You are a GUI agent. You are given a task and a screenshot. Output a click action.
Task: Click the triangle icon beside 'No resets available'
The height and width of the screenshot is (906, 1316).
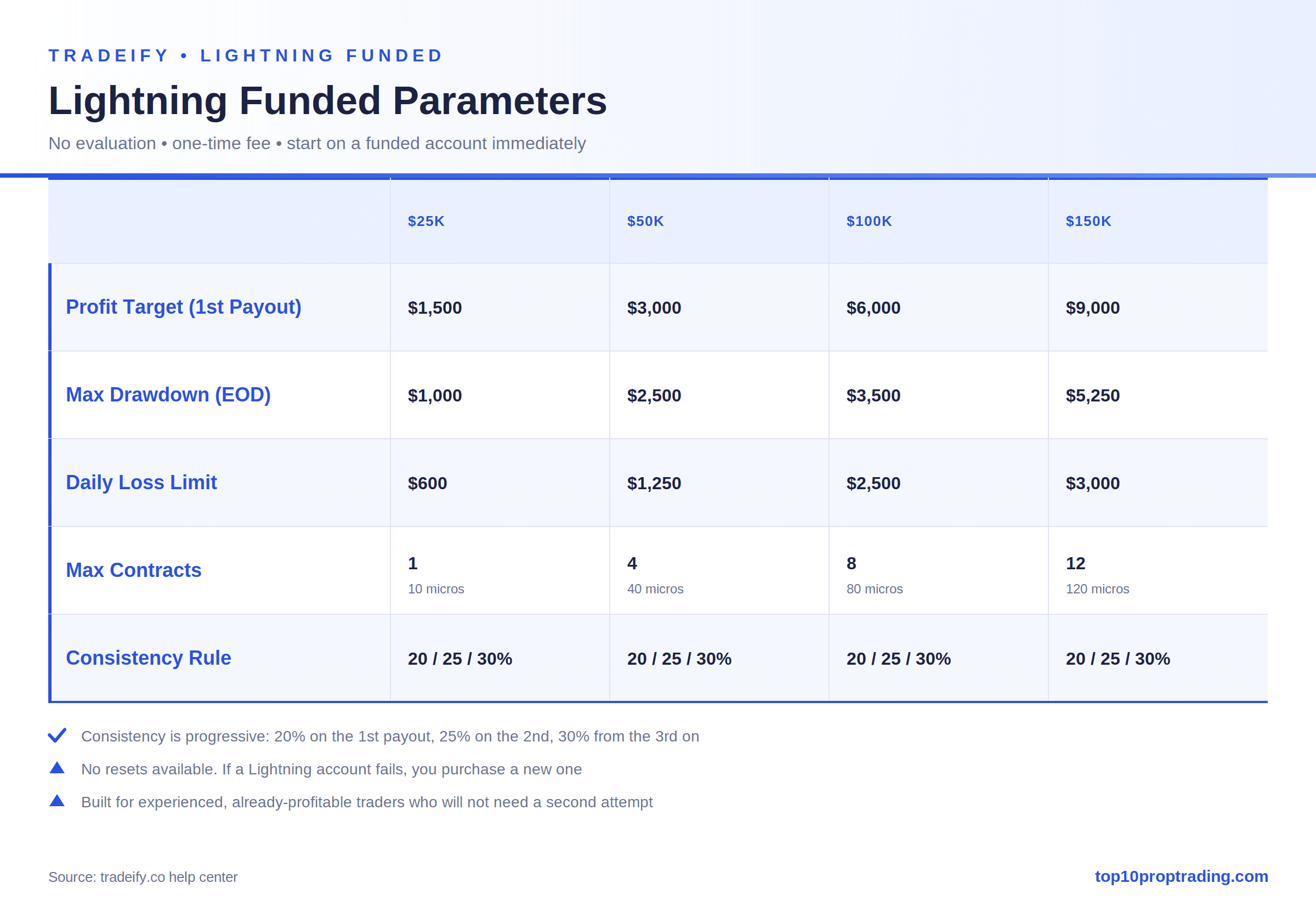tap(56, 768)
